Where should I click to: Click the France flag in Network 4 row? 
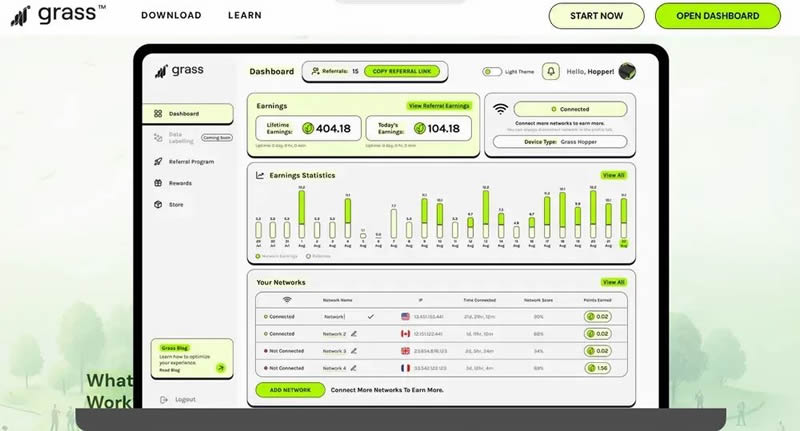click(x=406, y=368)
